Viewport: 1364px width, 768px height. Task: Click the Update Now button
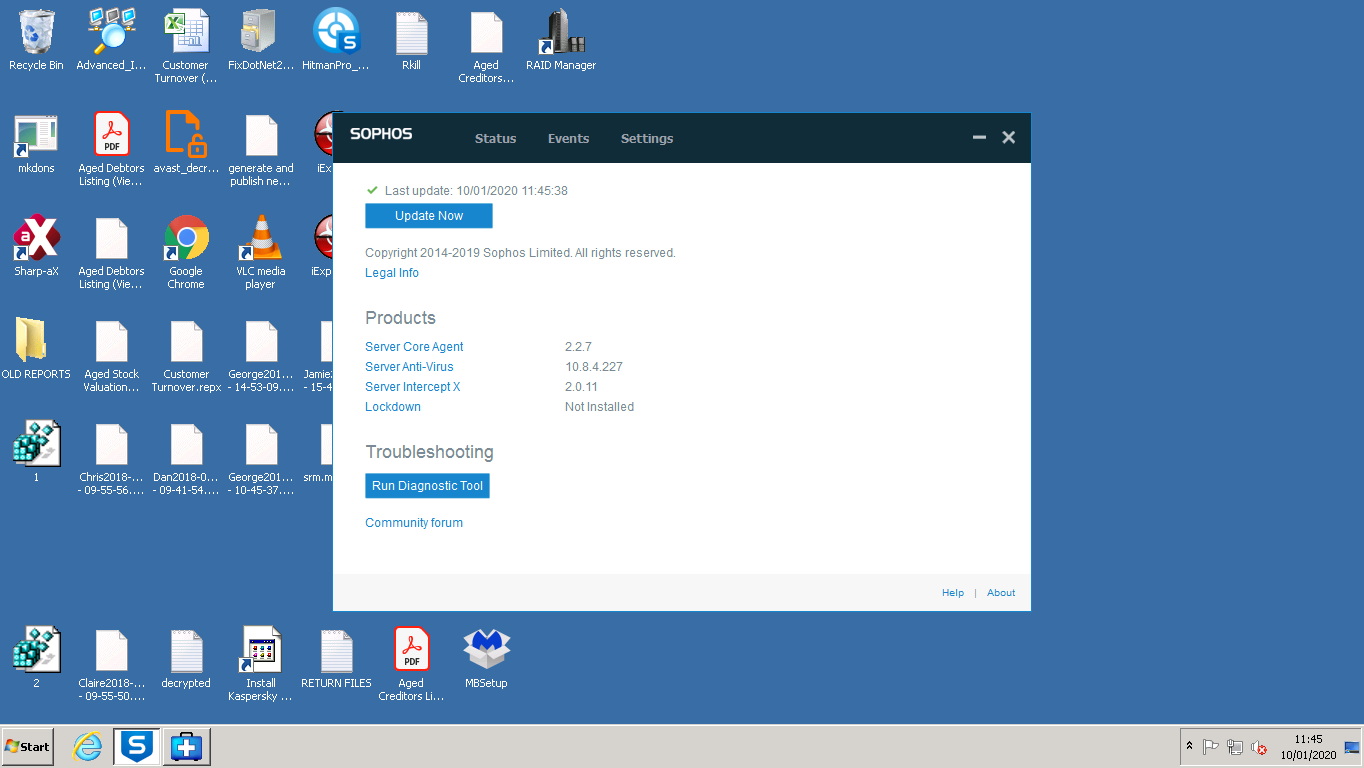(x=429, y=216)
